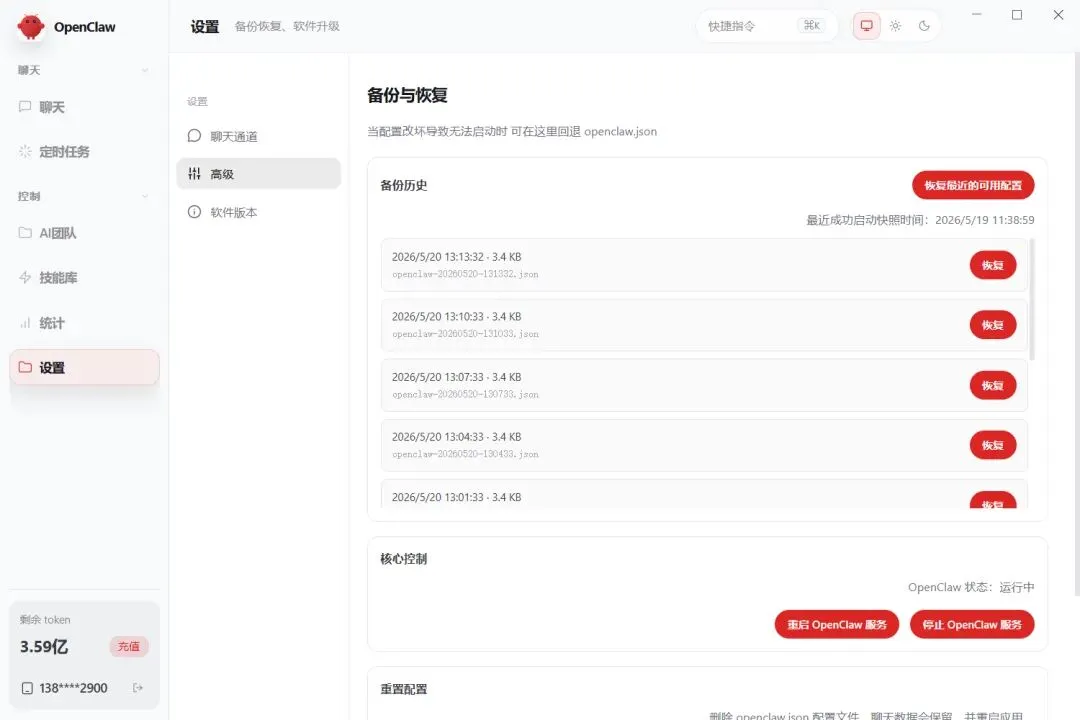
Task: Minimize the OpenClaw window
Action: [976, 14]
